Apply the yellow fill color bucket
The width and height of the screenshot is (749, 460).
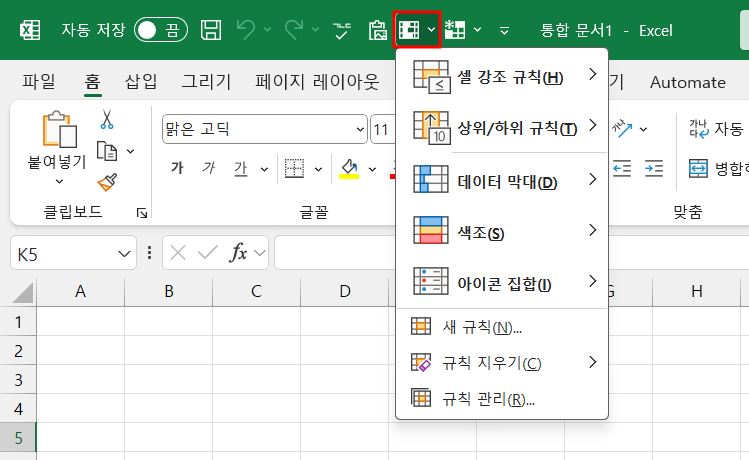click(x=349, y=168)
